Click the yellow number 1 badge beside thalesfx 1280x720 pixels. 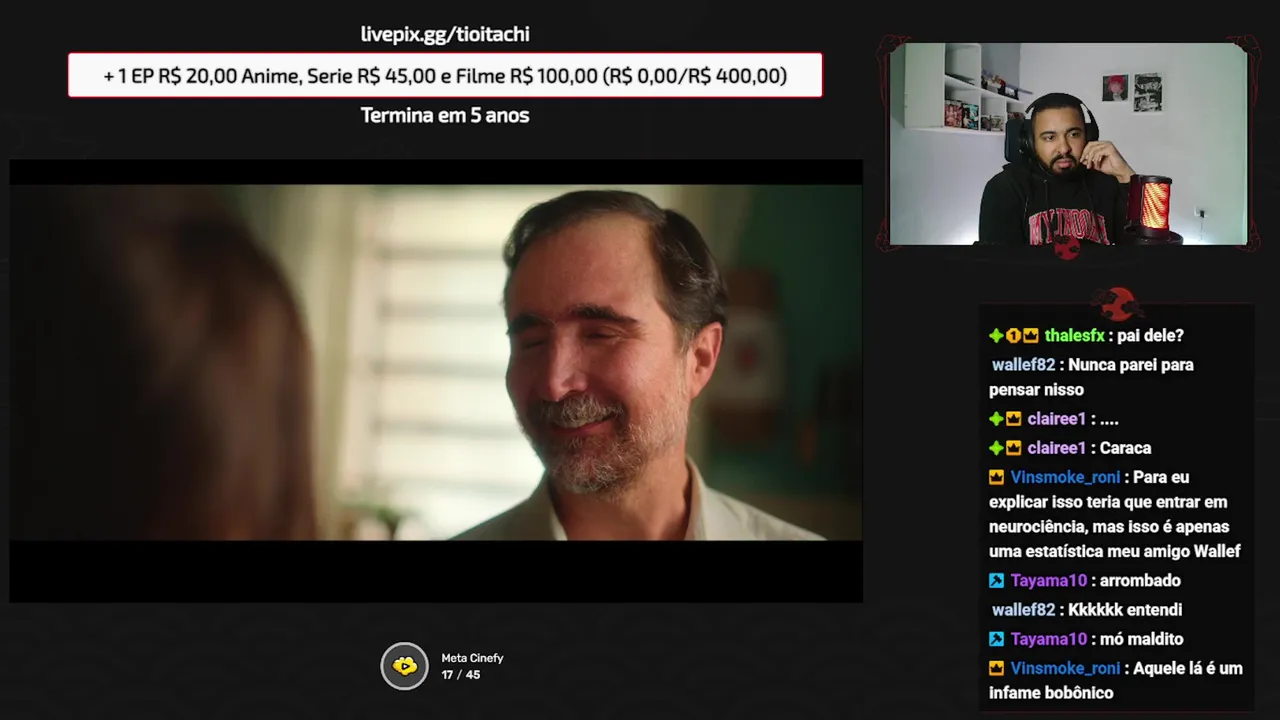[1013, 336]
